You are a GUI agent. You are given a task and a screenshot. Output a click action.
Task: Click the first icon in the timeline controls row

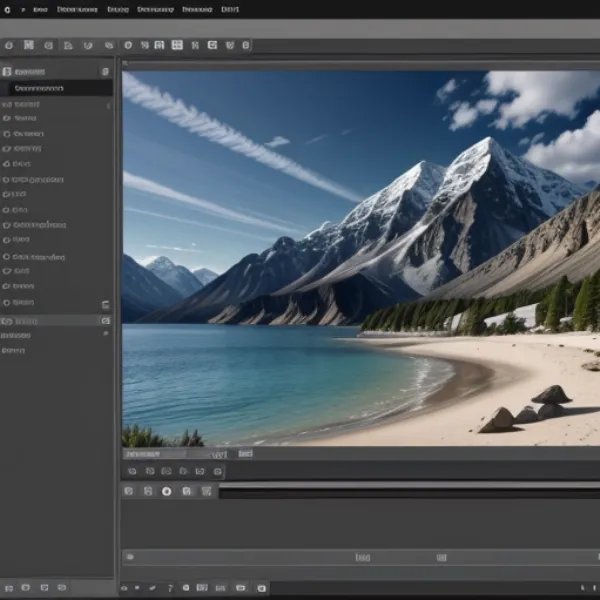(x=128, y=491)
